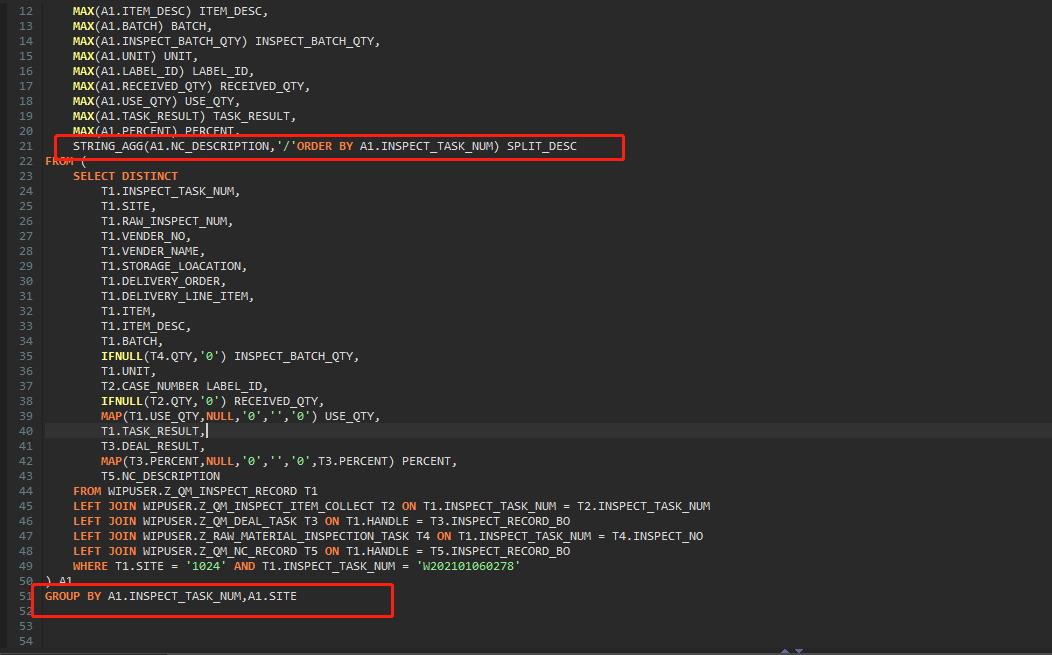The height and width of the screenshot is (655, 1052).
Task: Click the LEFT JOIN keyword on line 45
Action: pos(106,505)
